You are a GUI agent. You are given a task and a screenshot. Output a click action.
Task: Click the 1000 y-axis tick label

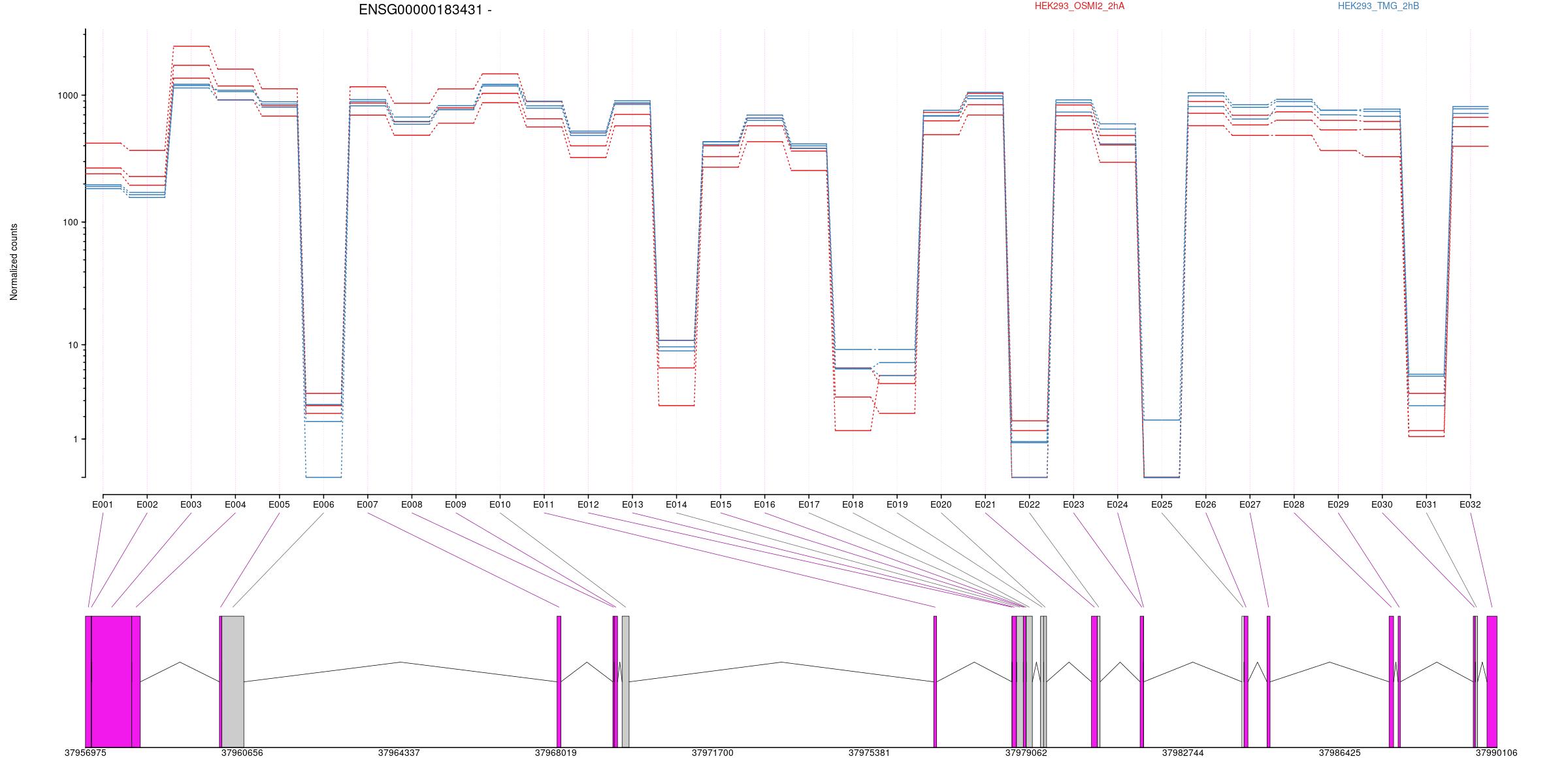coord(68,95)
